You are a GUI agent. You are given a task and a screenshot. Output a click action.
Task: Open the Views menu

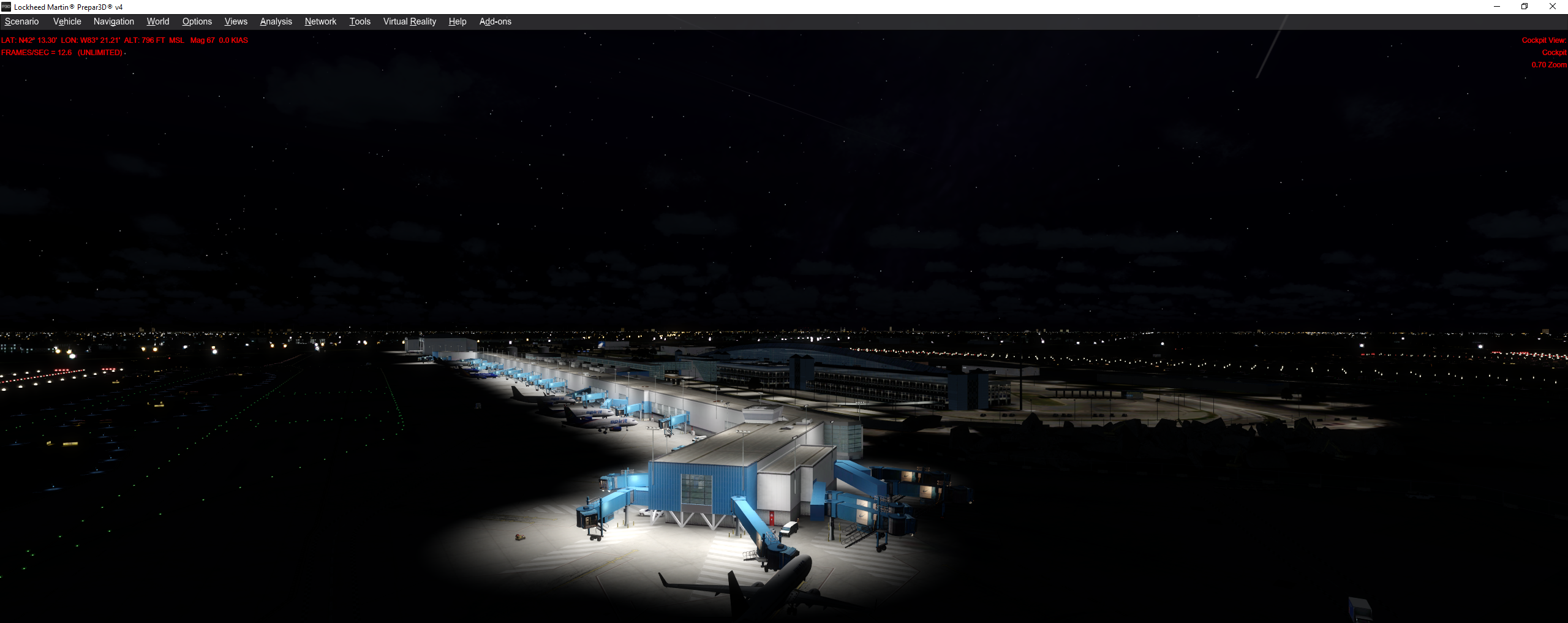pos(236,21)
